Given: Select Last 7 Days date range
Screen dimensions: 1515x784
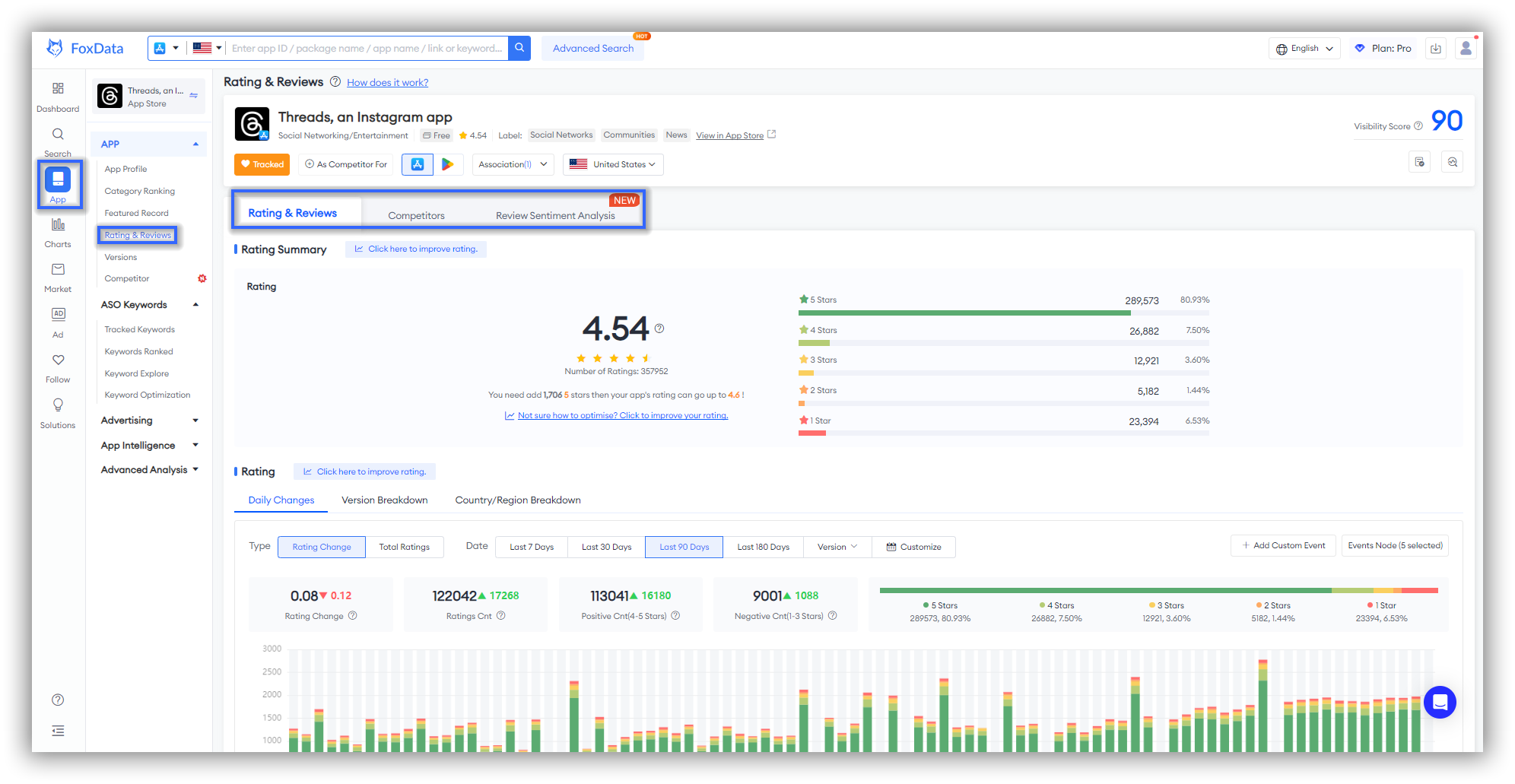Looking at the screenshot, I should [x=532, y=547].
